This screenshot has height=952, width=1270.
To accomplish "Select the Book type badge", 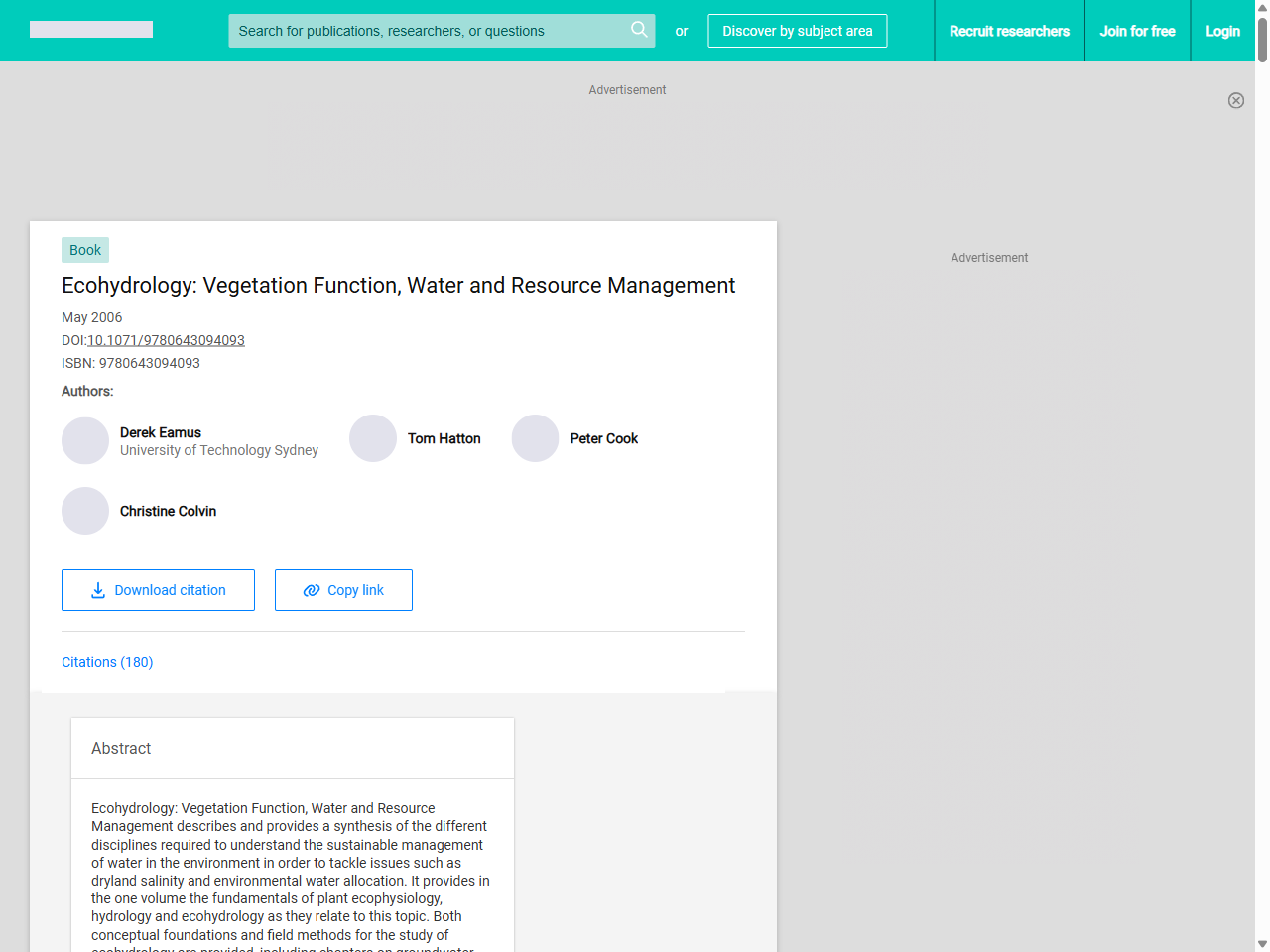I will 84,250.
